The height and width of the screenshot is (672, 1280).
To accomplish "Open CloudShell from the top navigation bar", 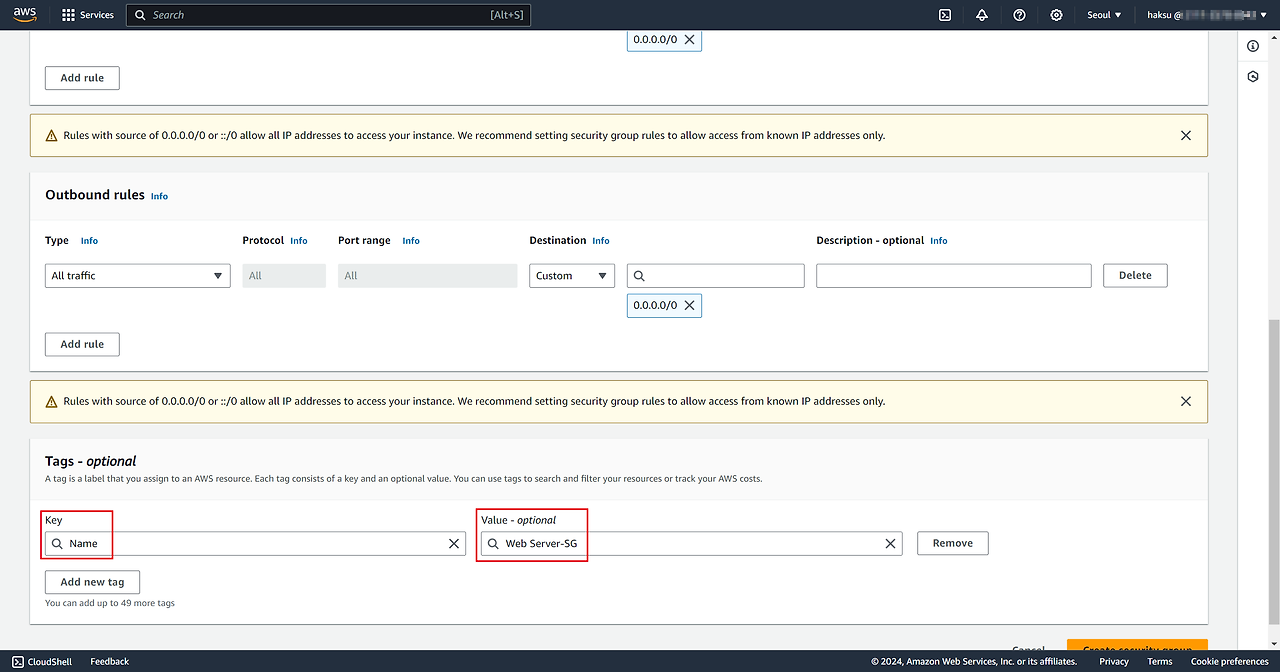I will (x=944, y=15).
